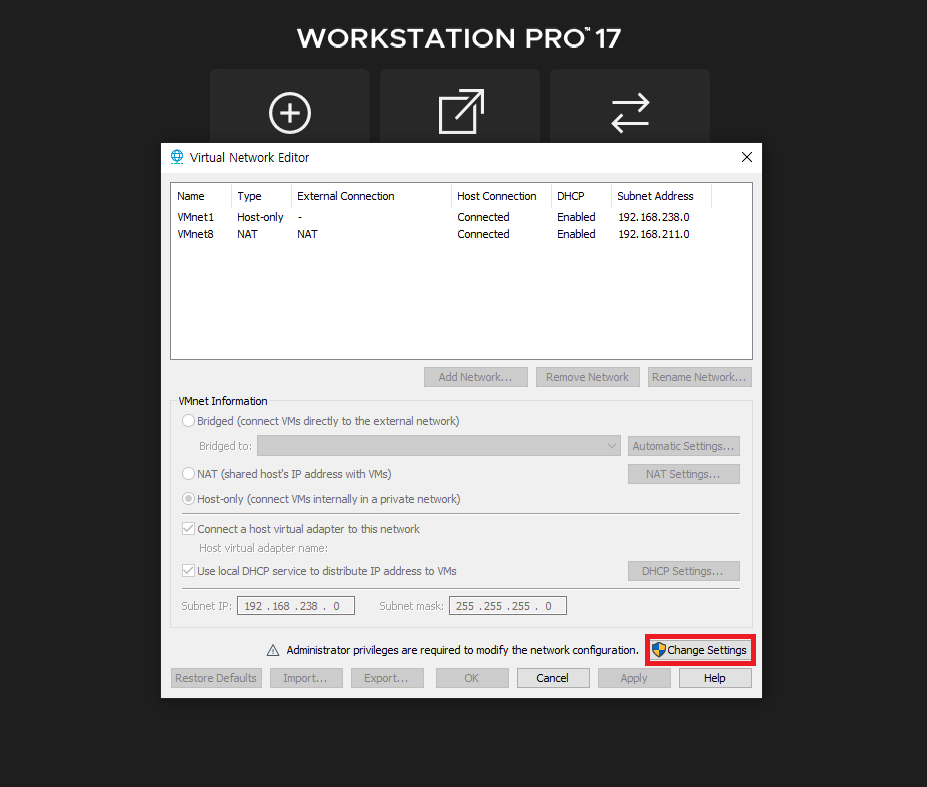Click the External Connection column header
This screenshot has width=927, height=787.
coord(371,196)
